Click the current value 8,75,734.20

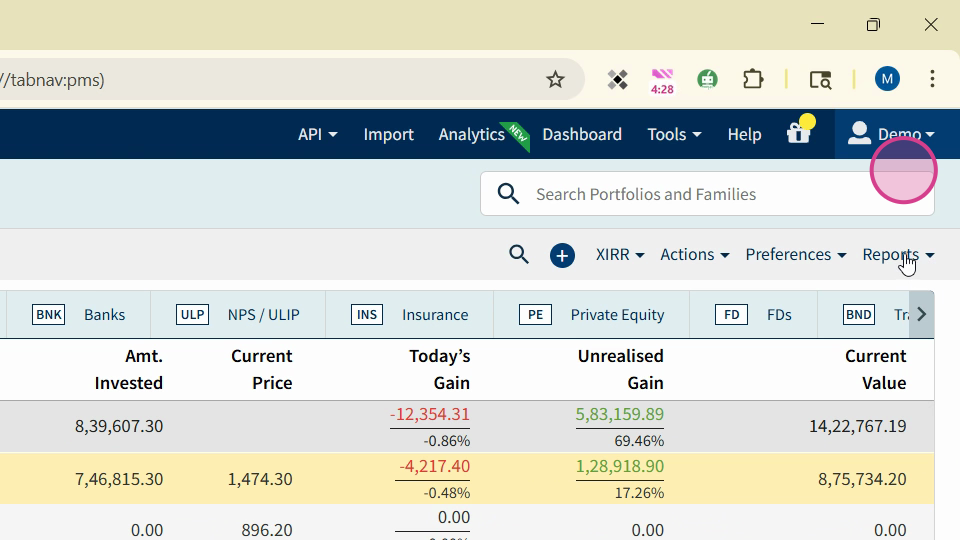pos(862,479)
